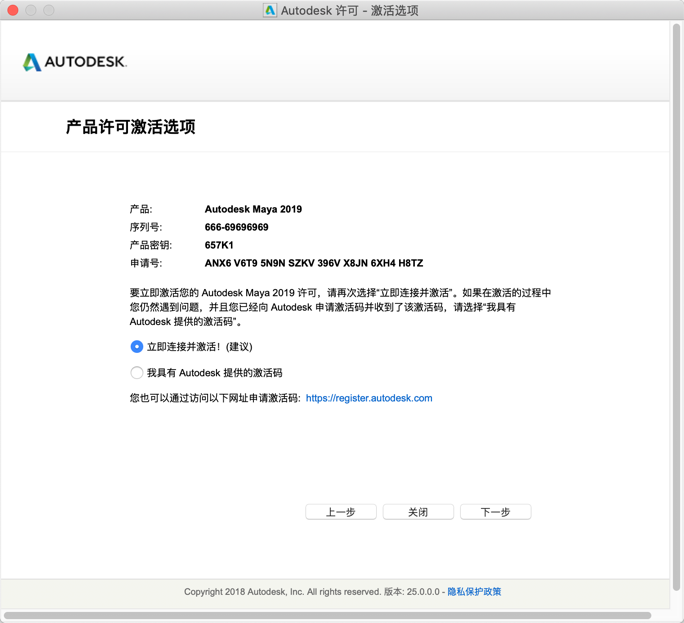This screenshot has width=684, height=623.
Task: Click the product name Autodesk Maya 2019
Action: click(x=253, y=210)
